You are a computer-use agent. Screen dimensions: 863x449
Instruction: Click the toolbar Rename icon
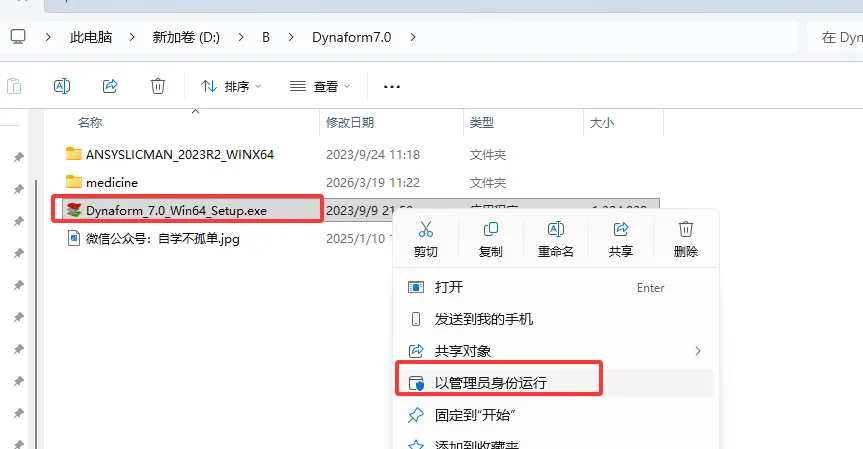click(62, 86)
